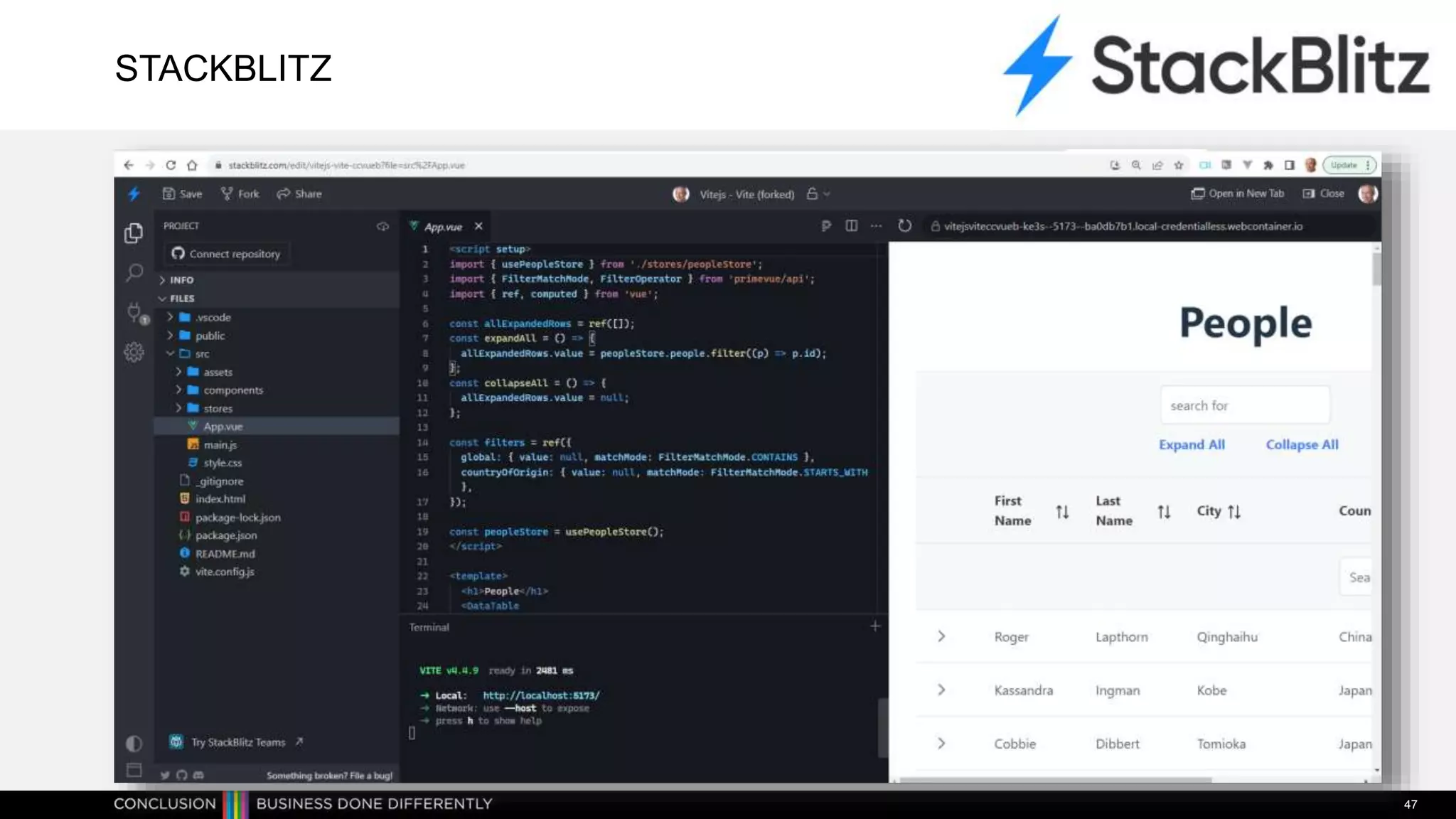Click the split editor icon
This screenshot has height=819, width=1456.
[851, 226]
